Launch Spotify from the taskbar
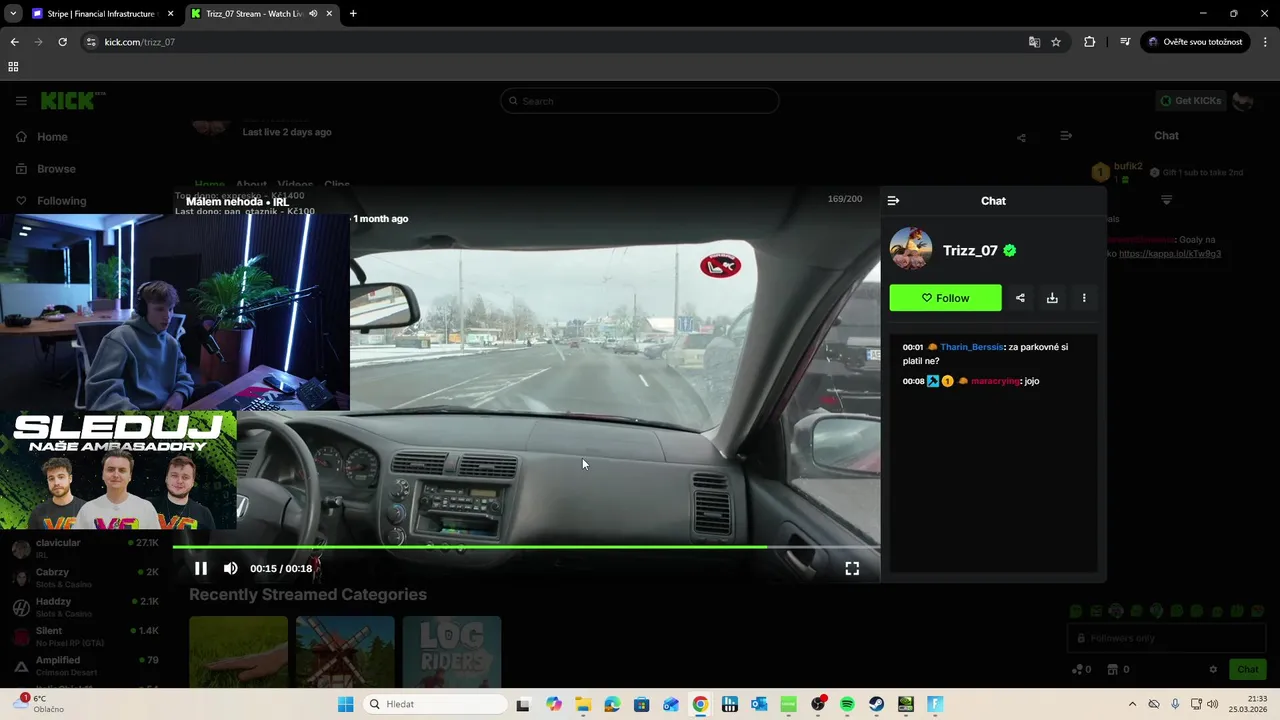 click(847, 704)
